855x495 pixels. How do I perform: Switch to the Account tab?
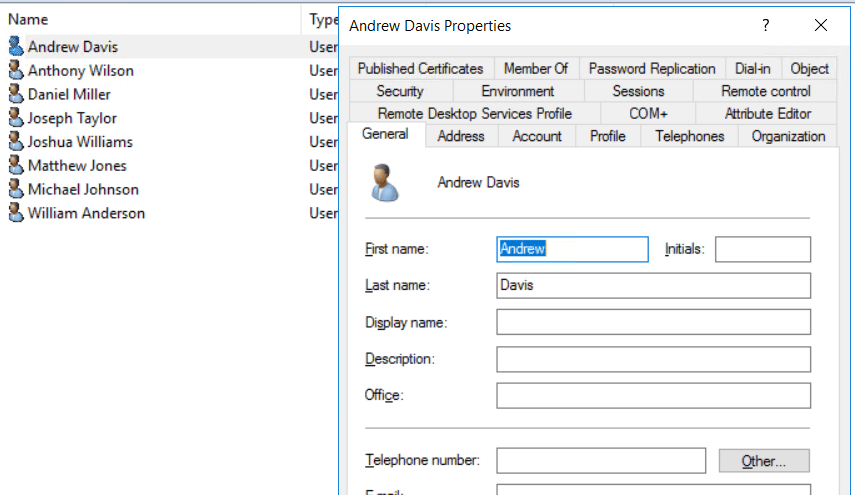[537, 136]
